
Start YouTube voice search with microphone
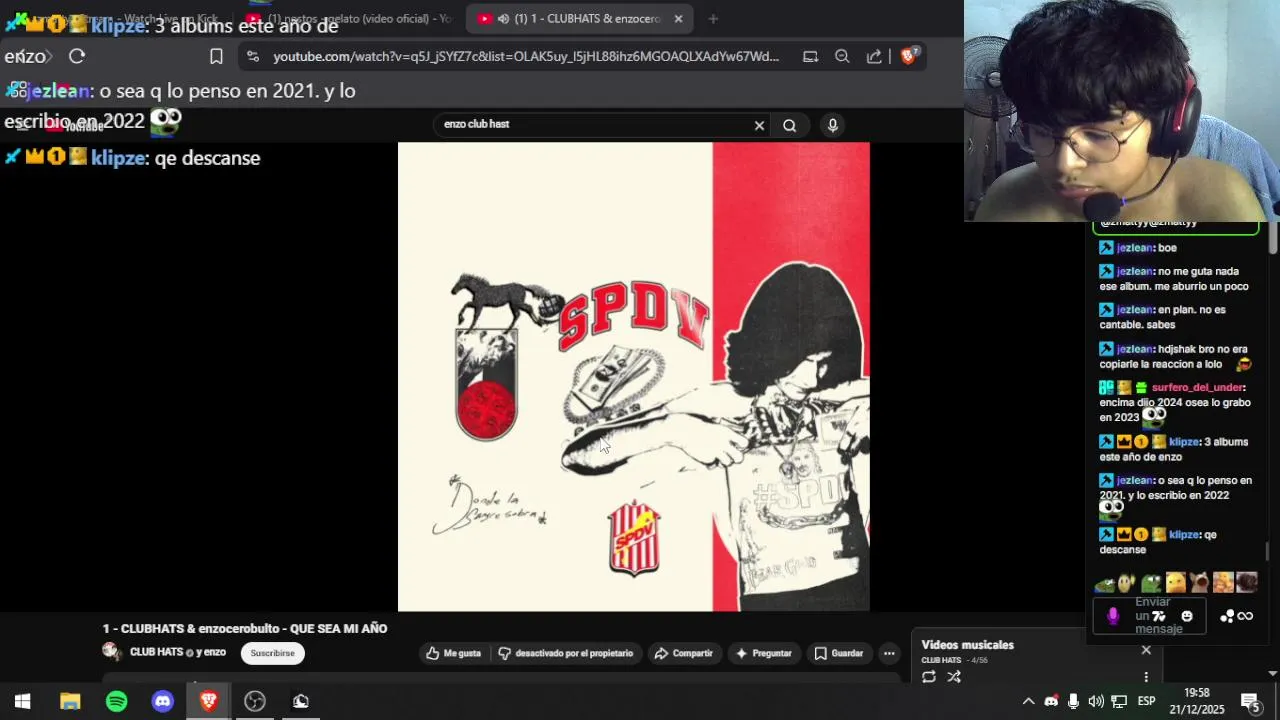click(832, 125)
